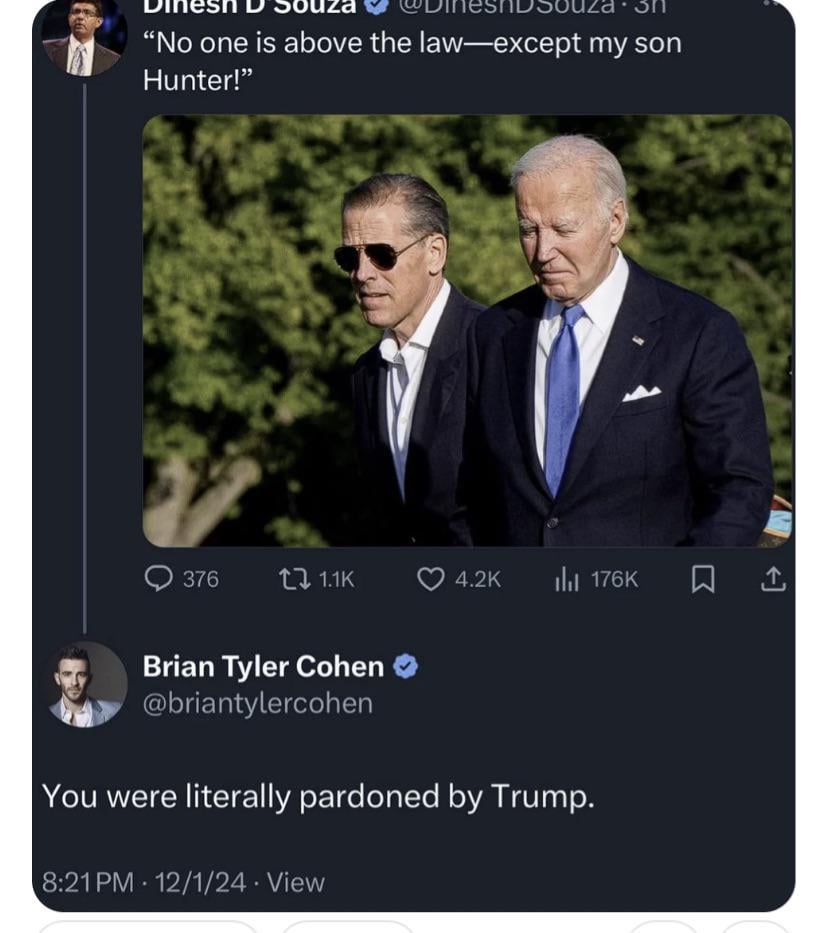Image resolution: width=827 pixels, height=933 pixels.
Task: Click the "View" link beside the date
Action: point(296,882)
